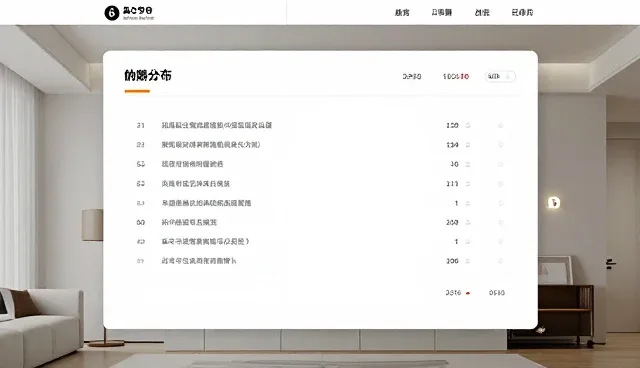Click the list row numbered 31
The image size is (640, 368).
pos(320,125)
